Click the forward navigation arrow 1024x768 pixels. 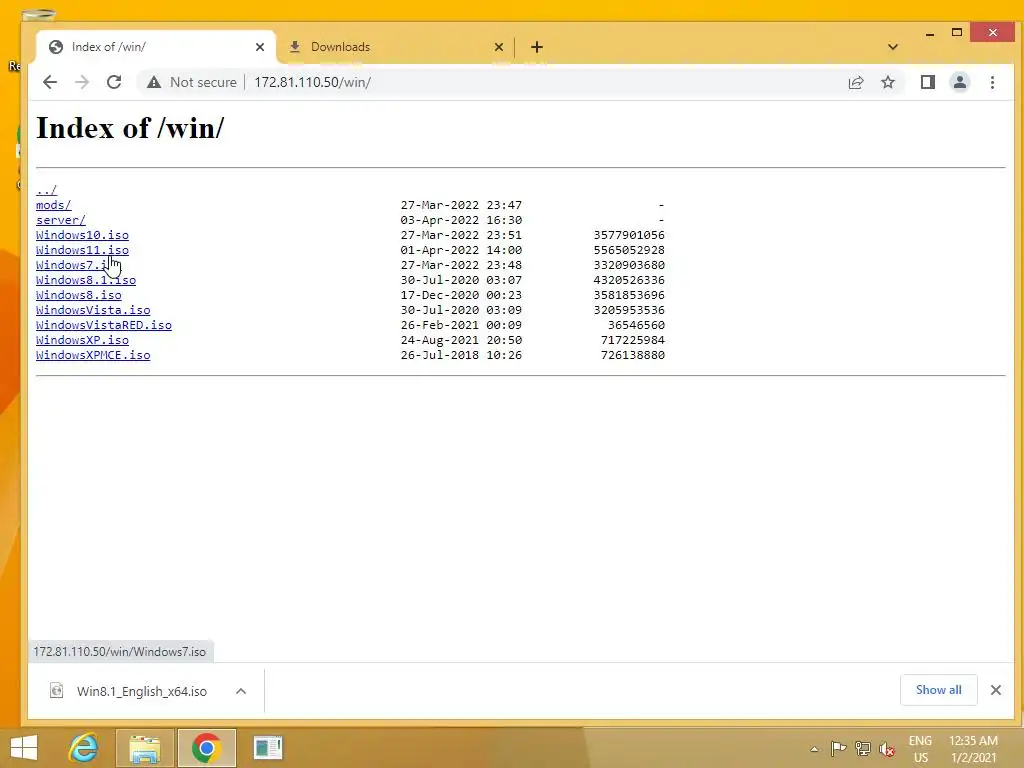click(82, 82)
